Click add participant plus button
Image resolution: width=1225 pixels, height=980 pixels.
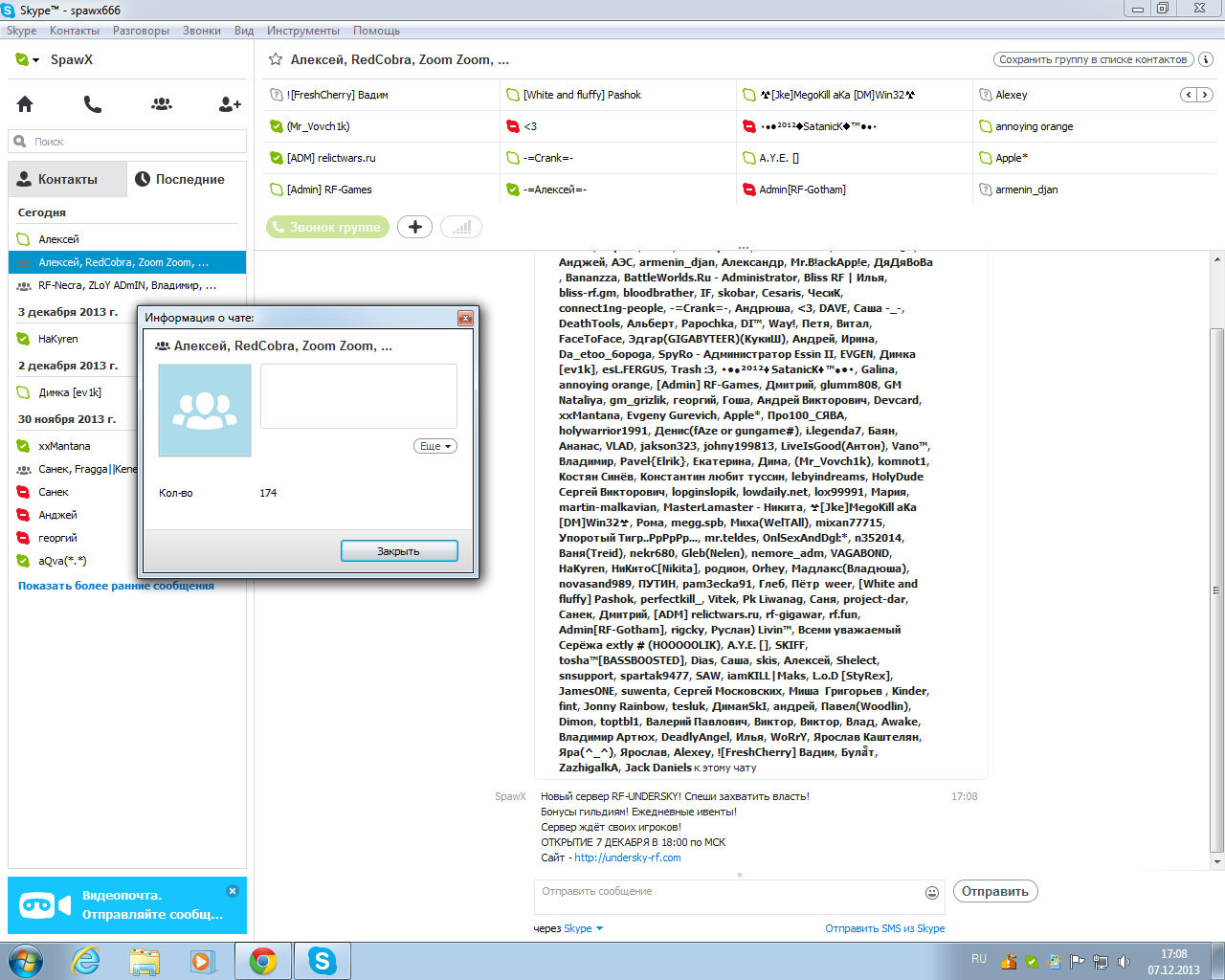(x=414, y=227)
